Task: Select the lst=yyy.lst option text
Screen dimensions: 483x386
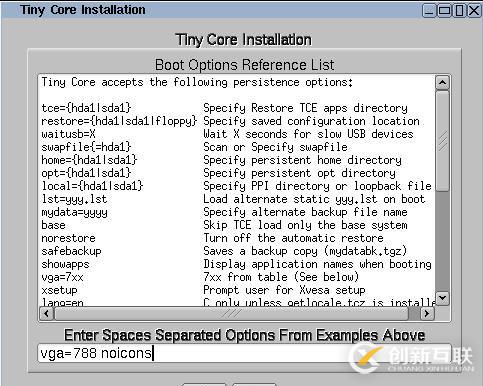Action: click(74, 199)
